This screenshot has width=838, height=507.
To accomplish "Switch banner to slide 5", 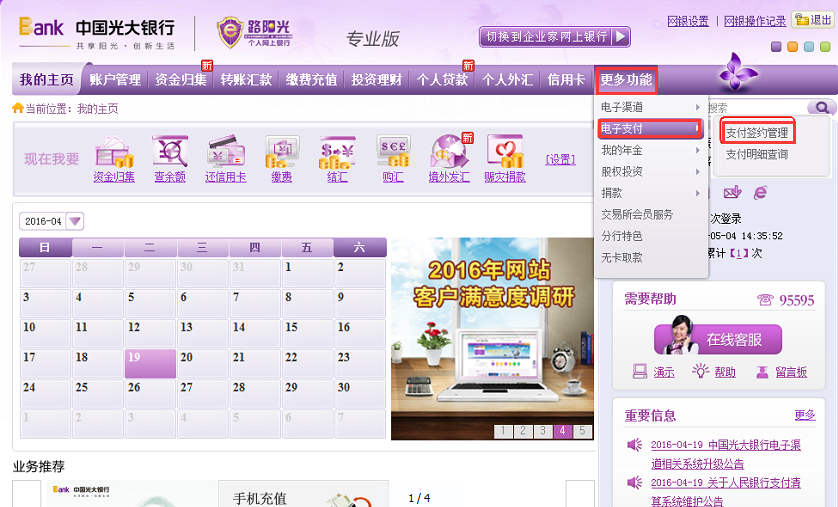I will (582, 431).
